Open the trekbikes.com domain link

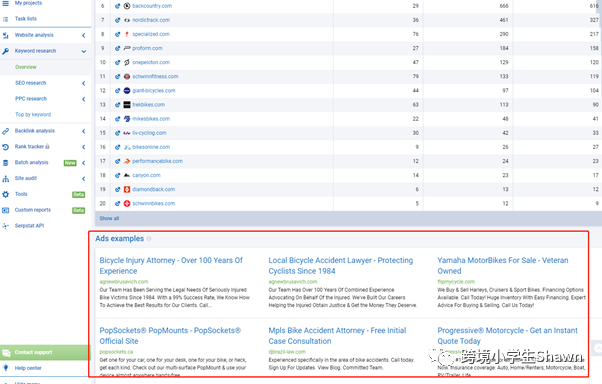pos(149,105)
